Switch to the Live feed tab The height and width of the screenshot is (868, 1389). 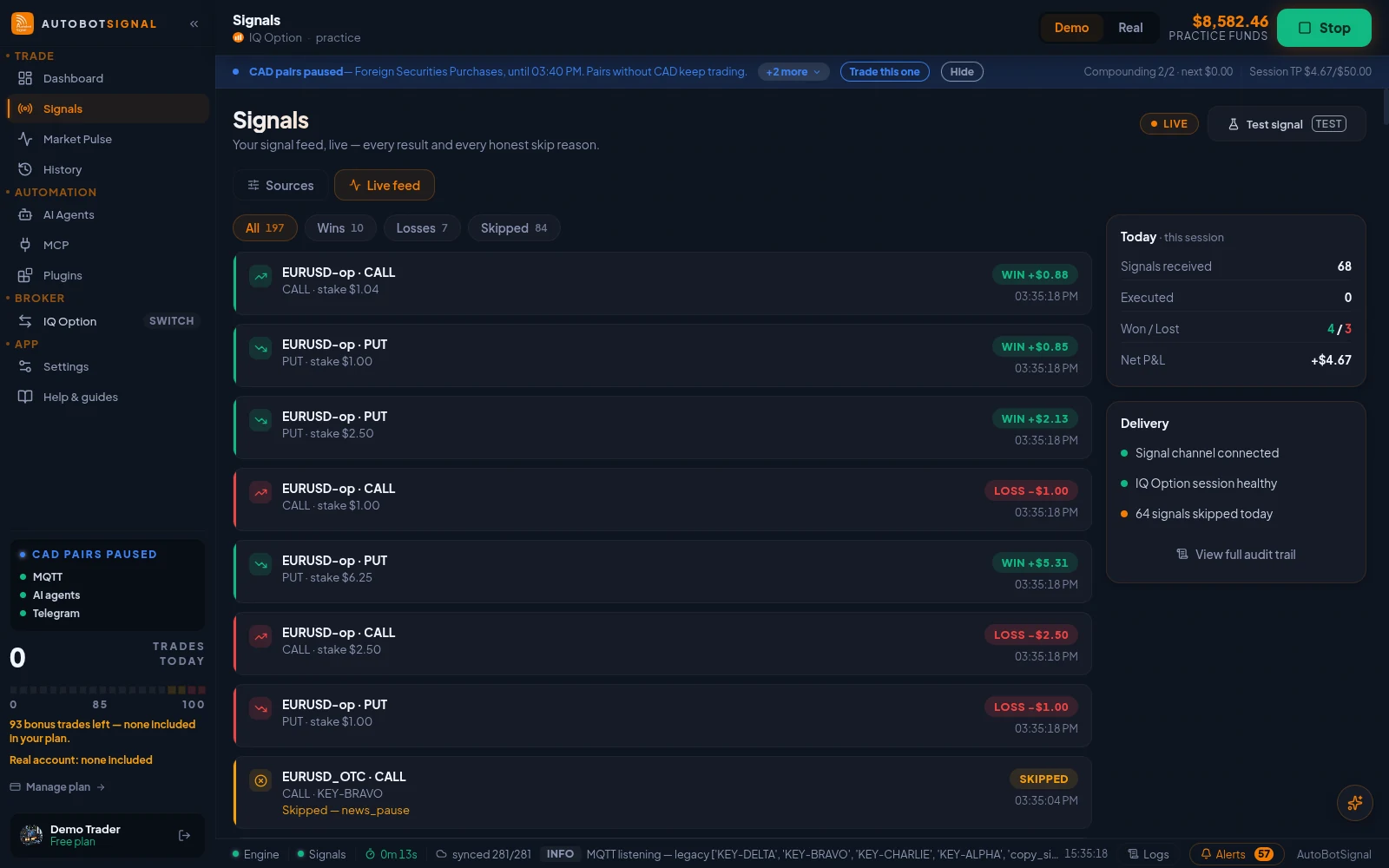tap(385, 185)
